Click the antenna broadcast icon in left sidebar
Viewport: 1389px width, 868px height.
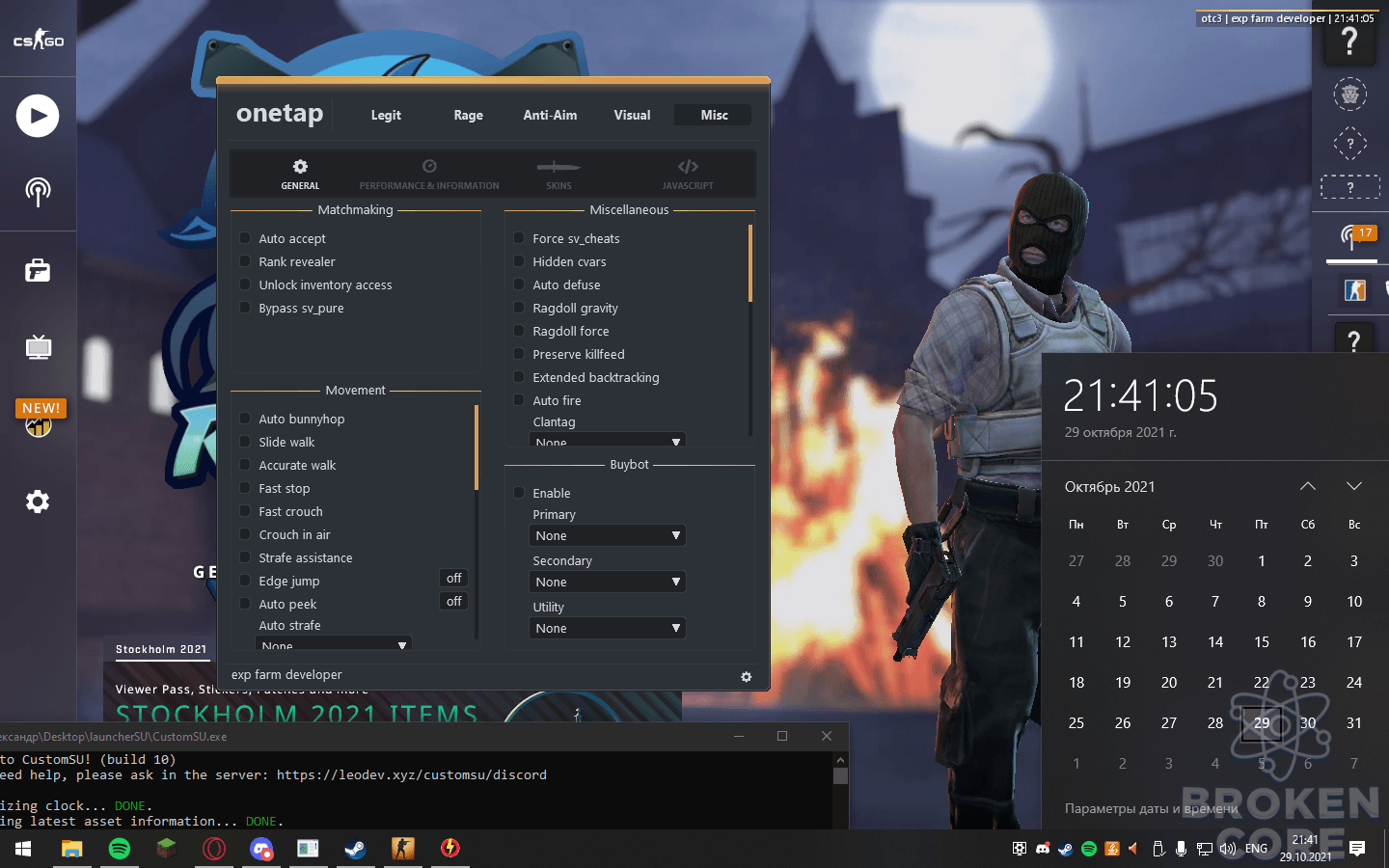[x=38, y=192]
